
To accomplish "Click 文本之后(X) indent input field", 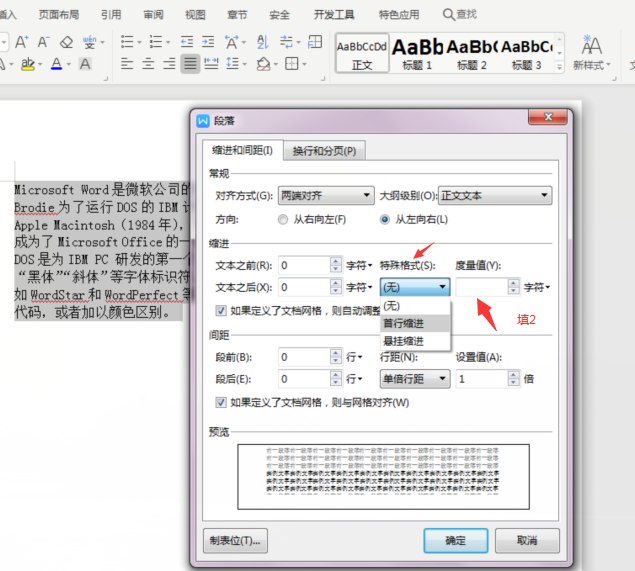I will click(304, 287).
